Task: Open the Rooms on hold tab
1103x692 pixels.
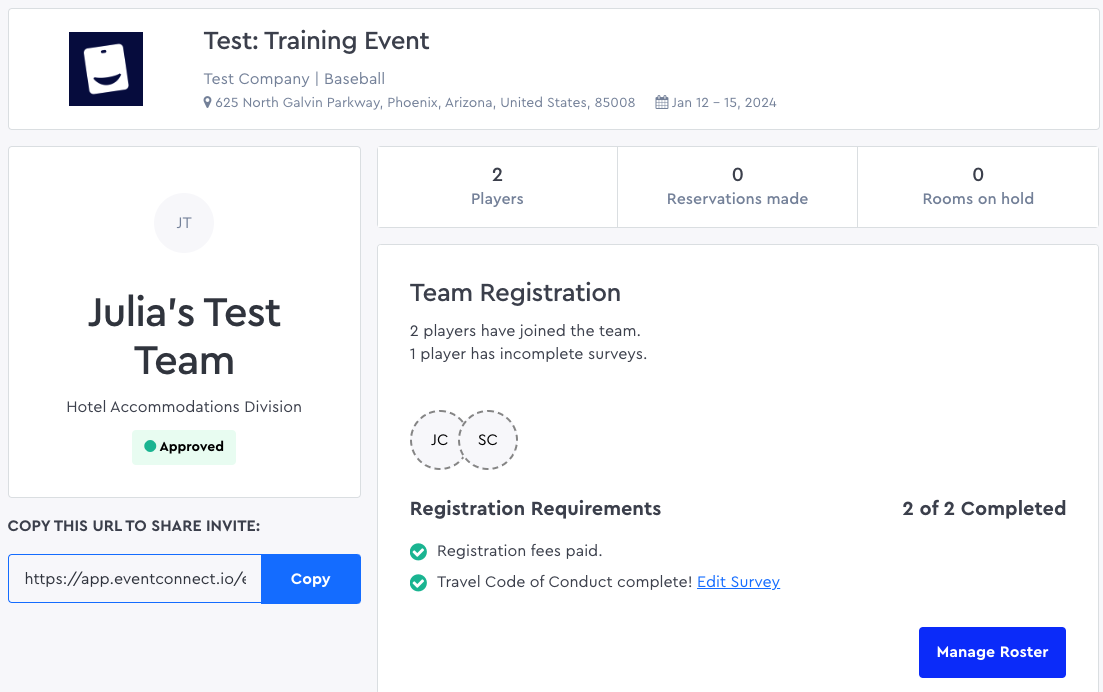Action: 977,187
